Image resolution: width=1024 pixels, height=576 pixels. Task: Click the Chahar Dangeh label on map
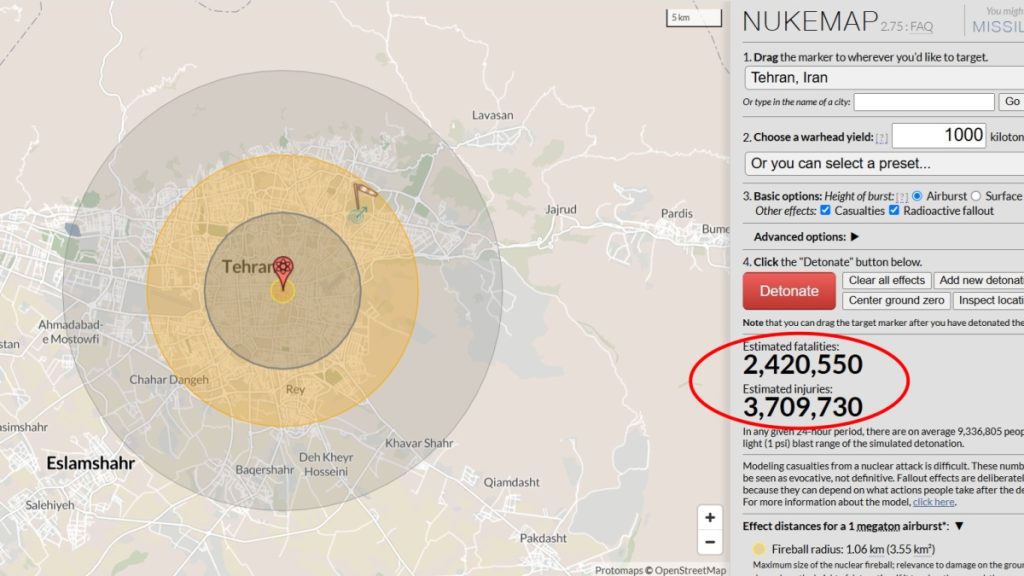pyautogui.click(x=169, y=379)
